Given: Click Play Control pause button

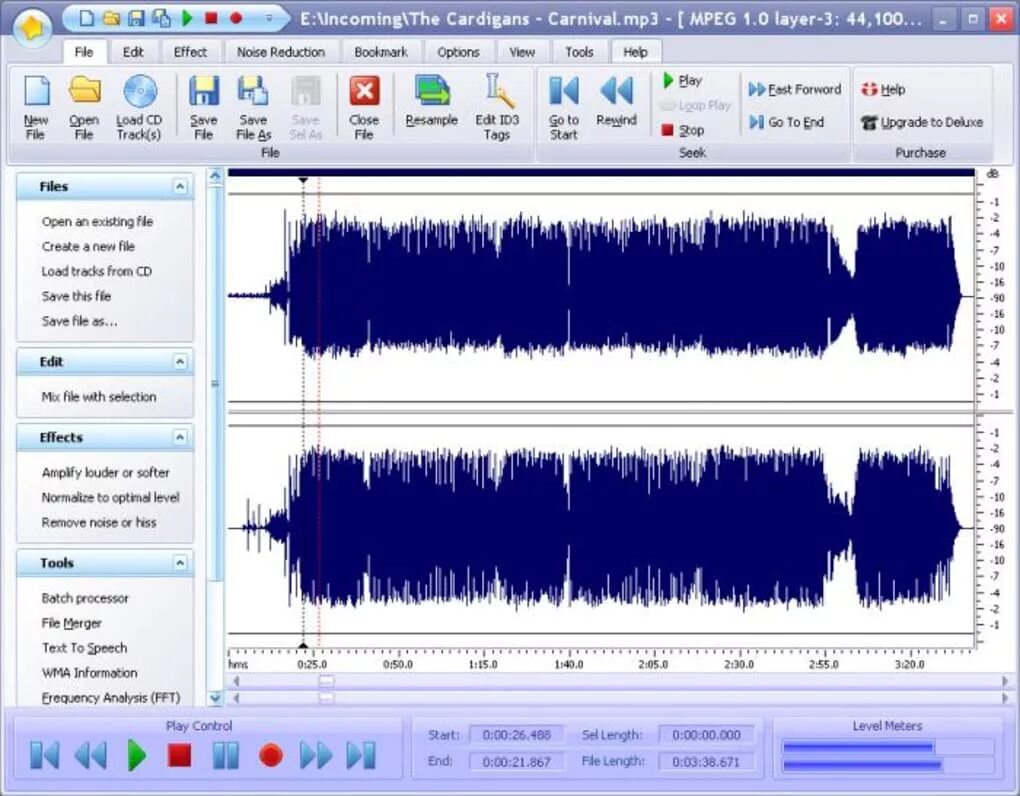Looking at the screenshot, I should click(x=226, y=756).
